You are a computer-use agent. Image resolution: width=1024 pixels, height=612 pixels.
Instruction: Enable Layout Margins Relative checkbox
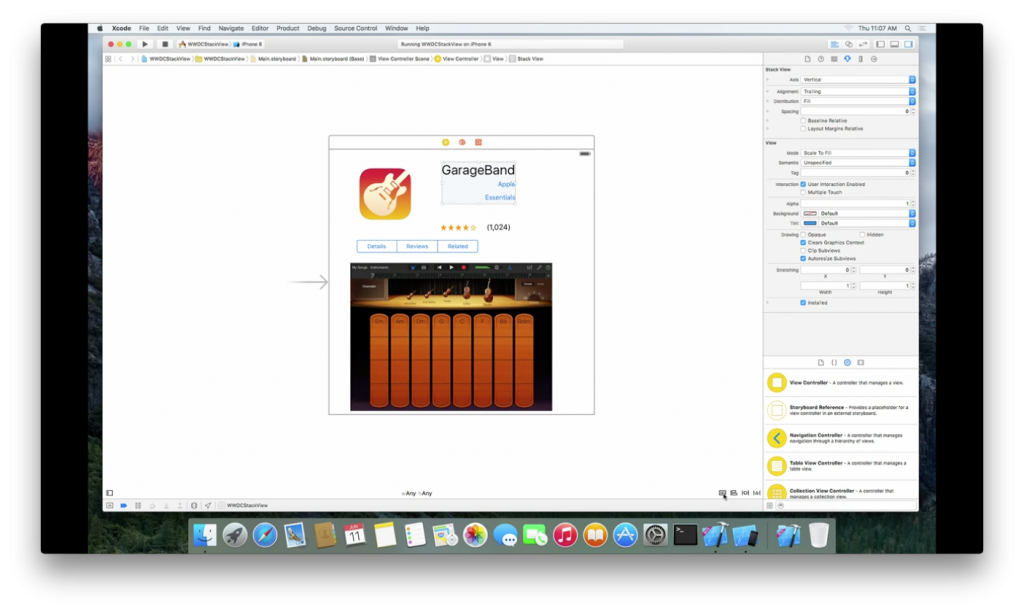[x=803, y=129]
